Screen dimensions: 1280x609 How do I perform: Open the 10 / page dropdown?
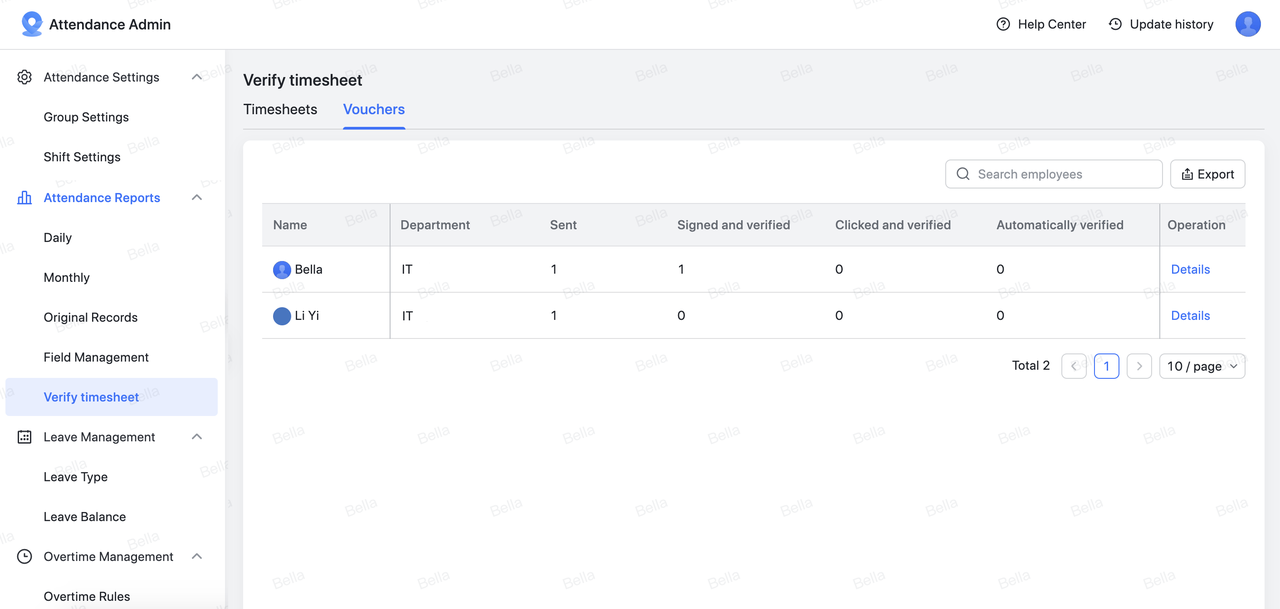tap(1202, 367)
